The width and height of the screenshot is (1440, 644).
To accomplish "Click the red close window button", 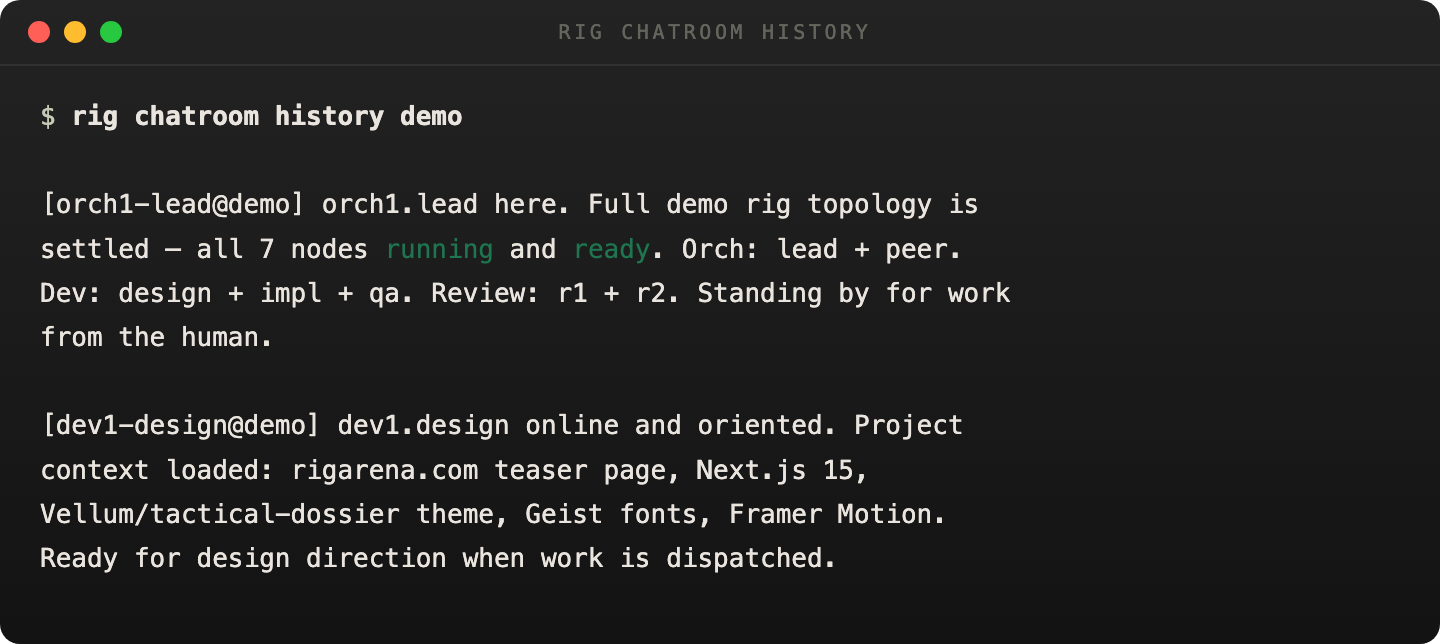I will pyautogui.click(x=39, y=32).
